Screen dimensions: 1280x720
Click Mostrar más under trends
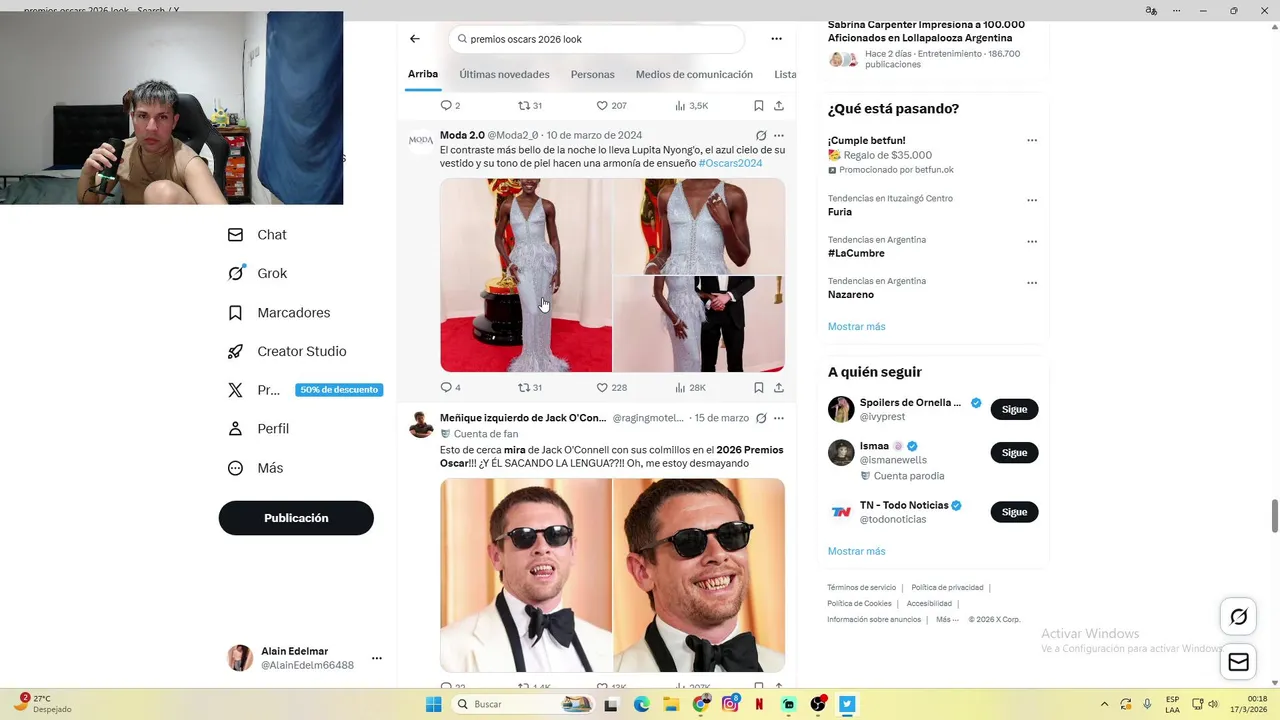coord(856,327)
